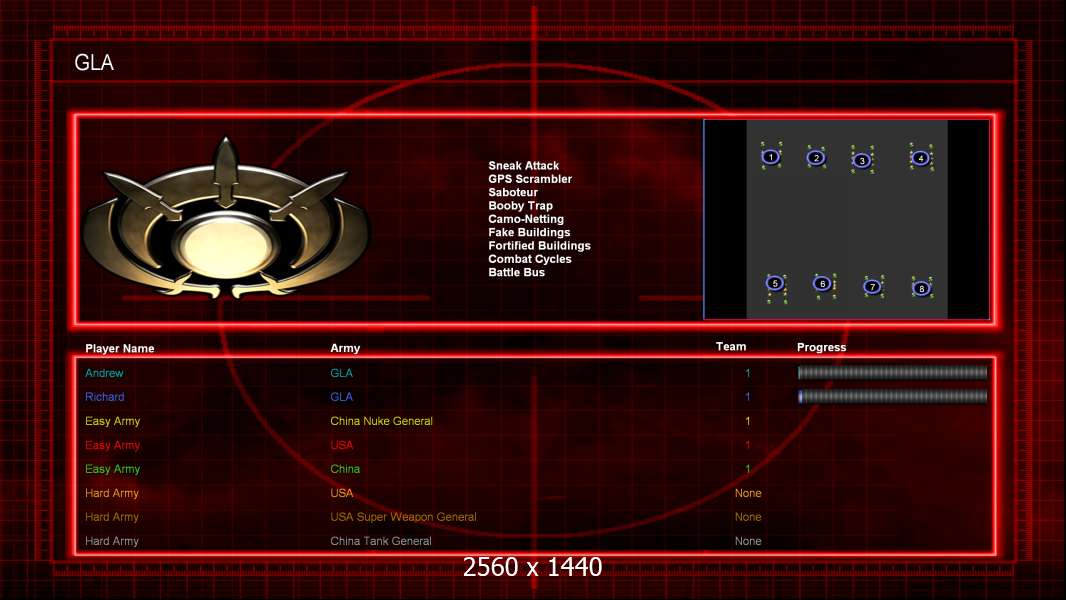
Task: Click team None for USA Super Weapon General
Action: [748, 516]
